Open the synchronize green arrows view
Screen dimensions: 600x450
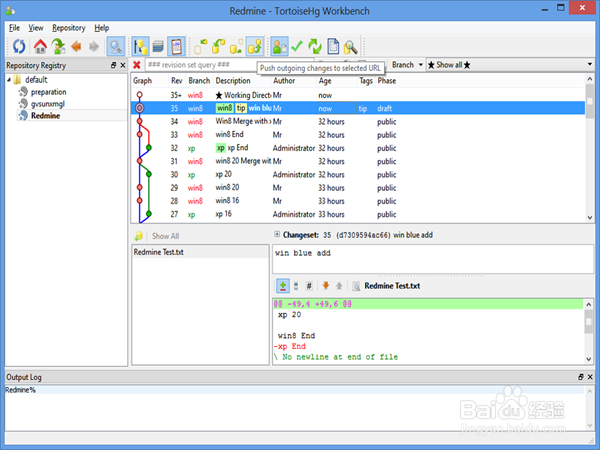tap(315, 47)
